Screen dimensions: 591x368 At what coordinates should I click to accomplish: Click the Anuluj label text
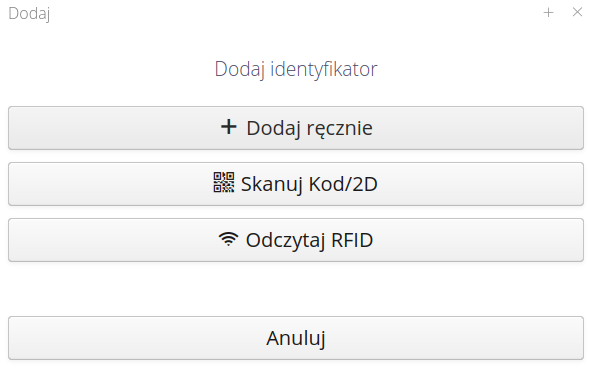pos(296,338)
